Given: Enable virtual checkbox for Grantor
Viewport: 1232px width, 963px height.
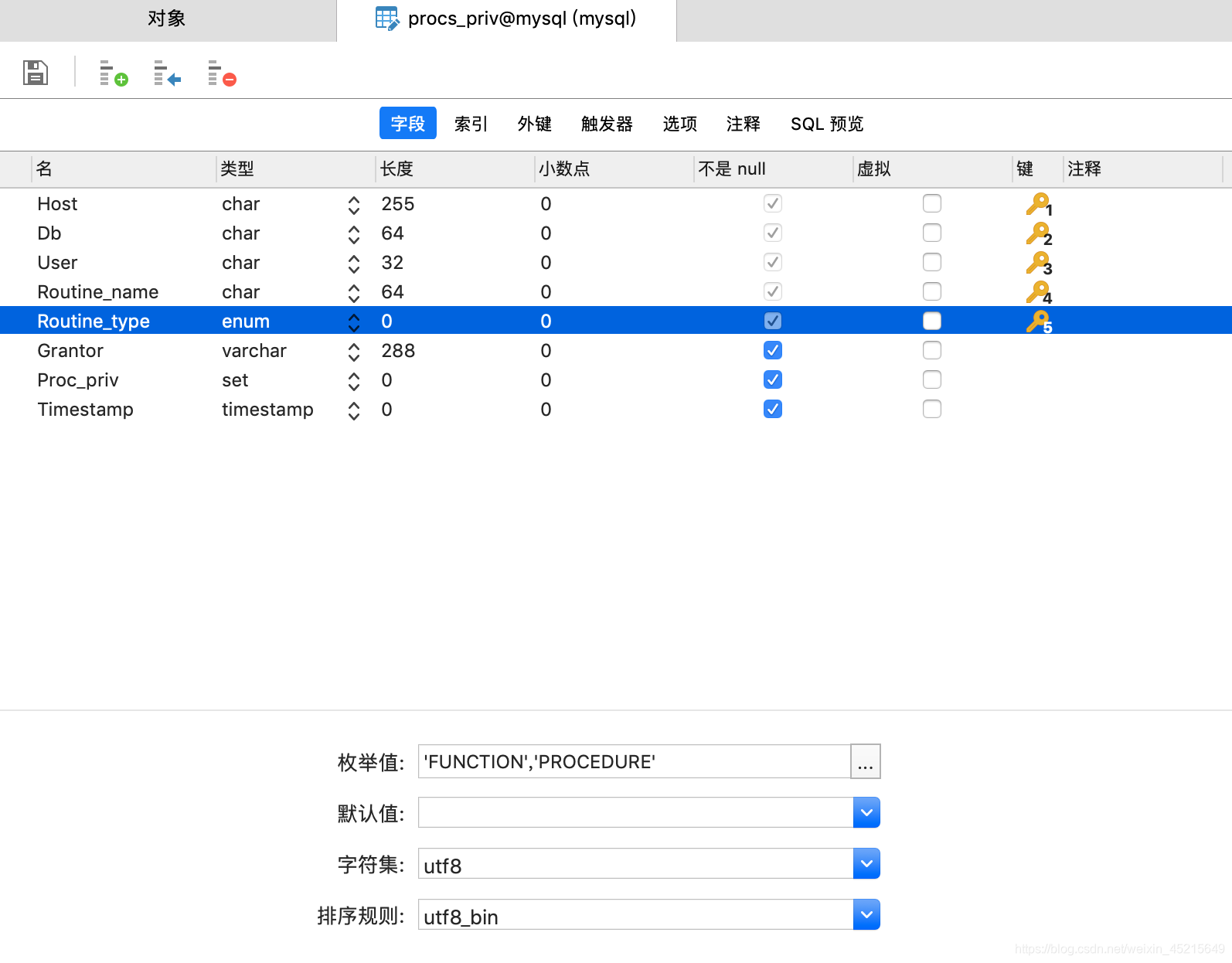Looking at the screenshot, I should (x=932, y=350).
